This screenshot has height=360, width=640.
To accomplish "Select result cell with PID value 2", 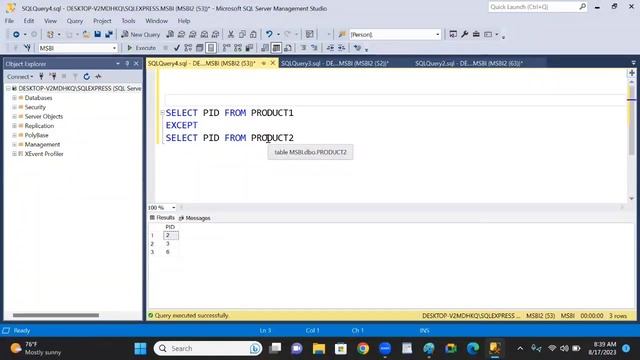I will pos(171,236).
